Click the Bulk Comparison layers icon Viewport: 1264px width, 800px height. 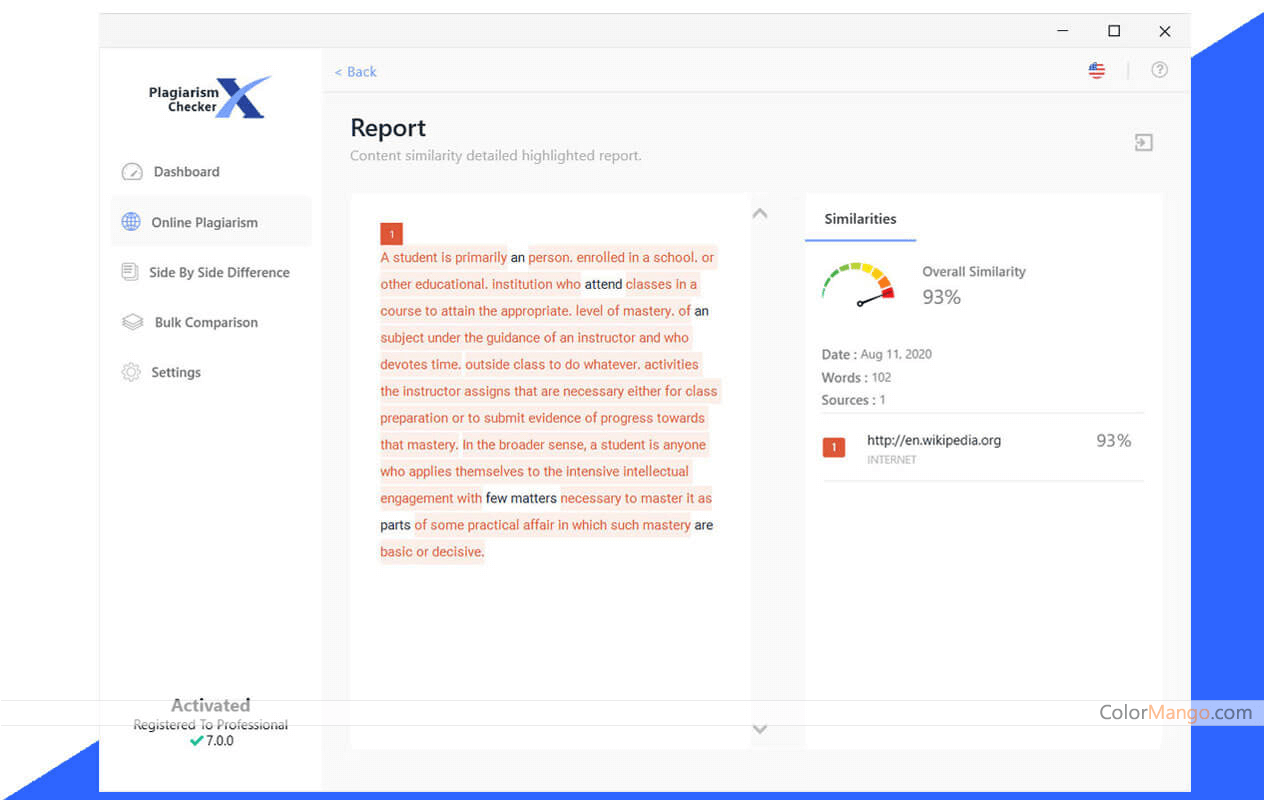click(x=132, y=322)
